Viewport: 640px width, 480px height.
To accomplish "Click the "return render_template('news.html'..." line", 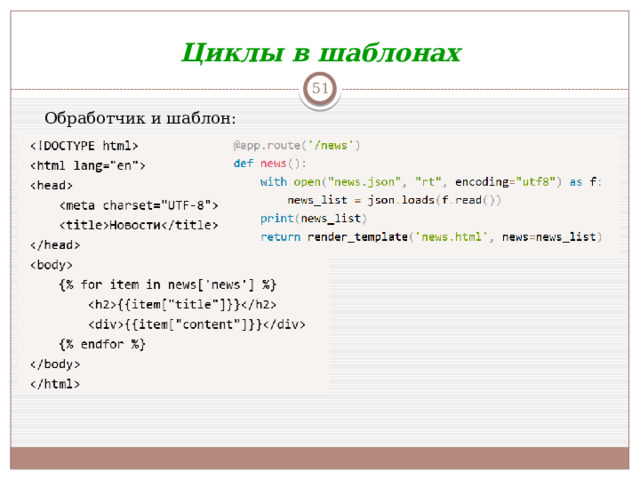I will [431, 237].
